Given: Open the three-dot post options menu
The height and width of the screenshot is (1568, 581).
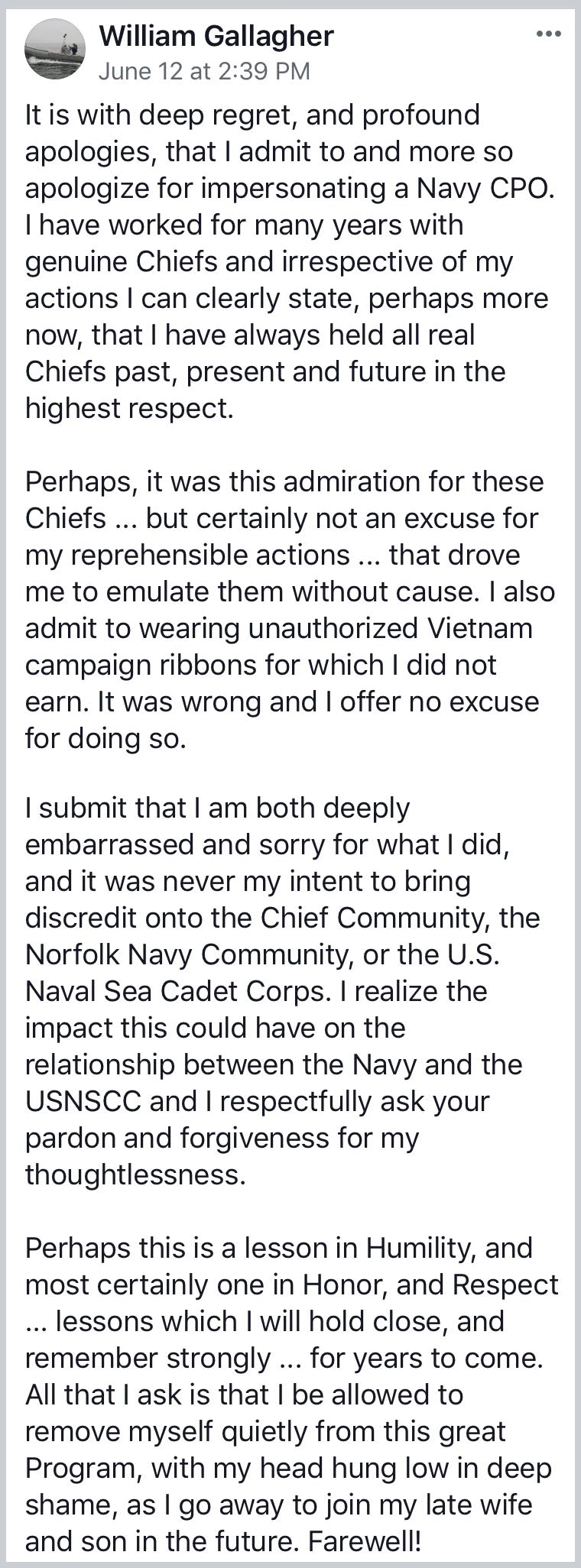Looking at the screenshot, I should [x=549, y=34].
